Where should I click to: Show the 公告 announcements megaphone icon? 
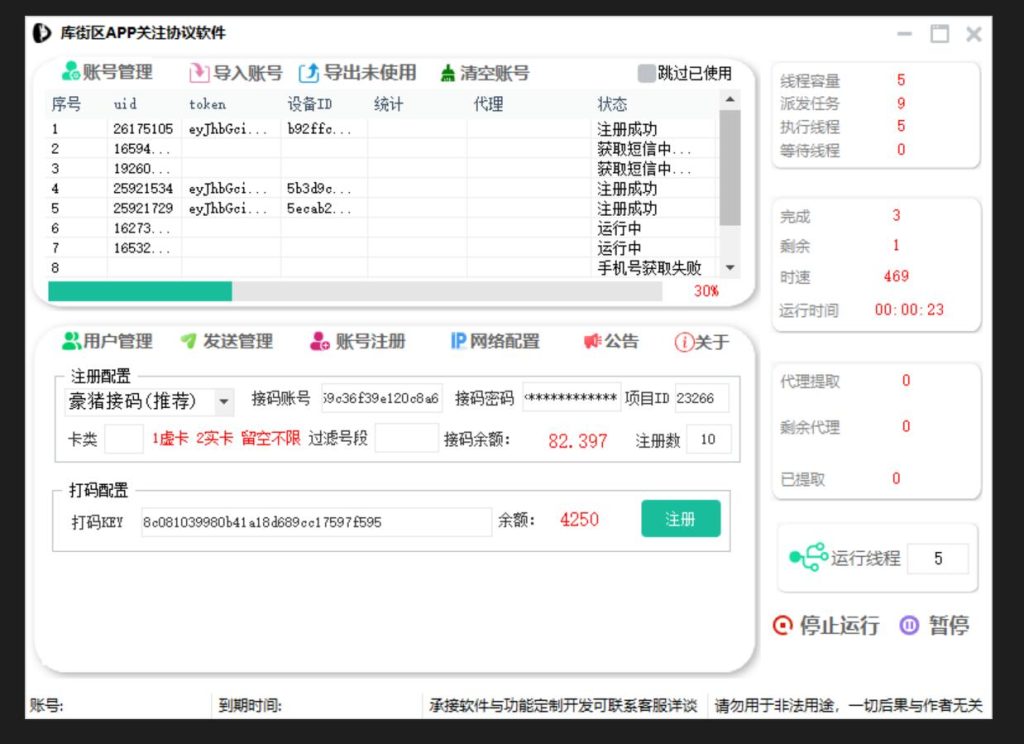[593, 341]
